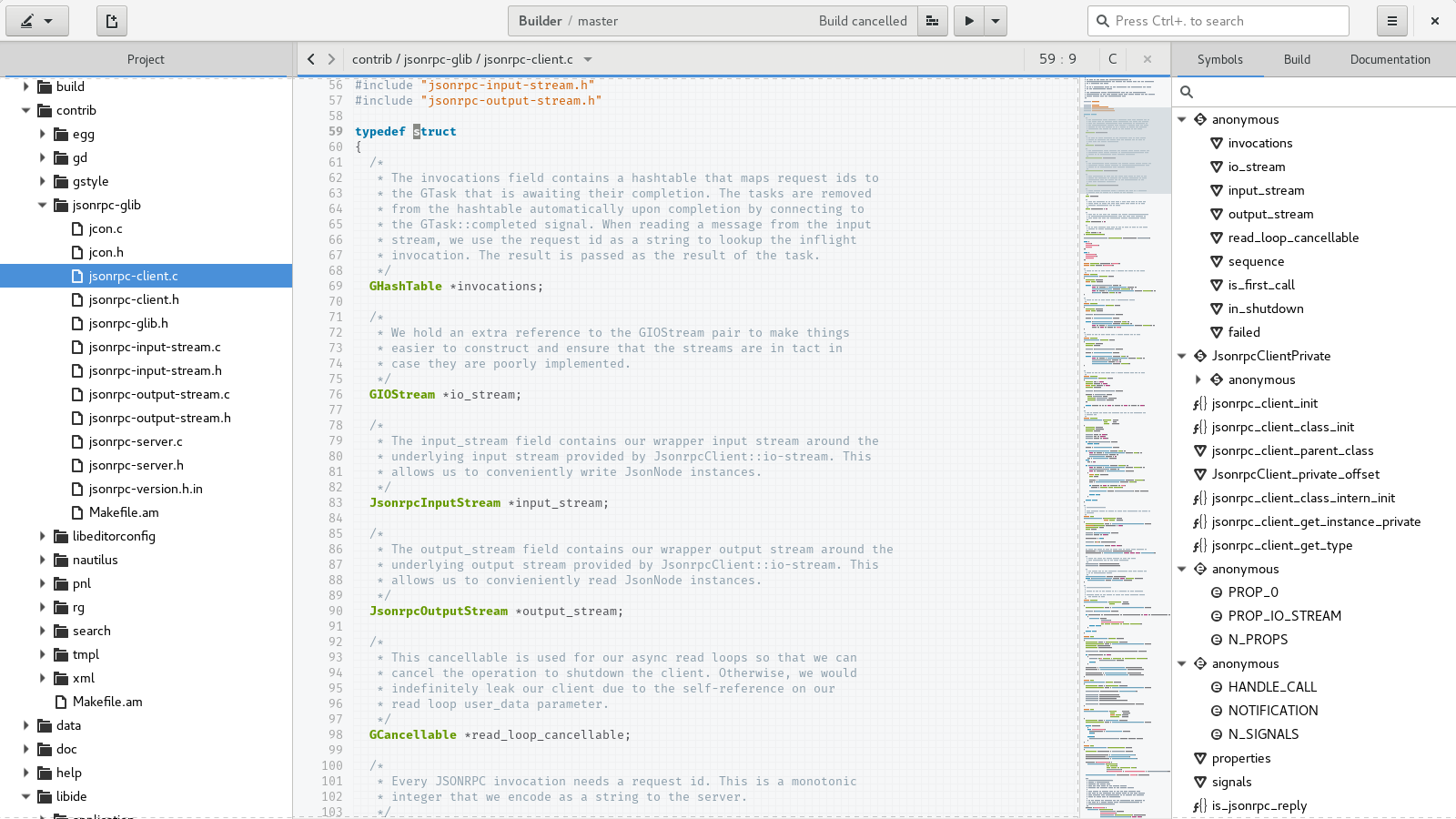The width and height of the screenshot is (1456, 819).
Task: Jump to HANDLE_CALL enum icon
Action: tap(1217, 687)
